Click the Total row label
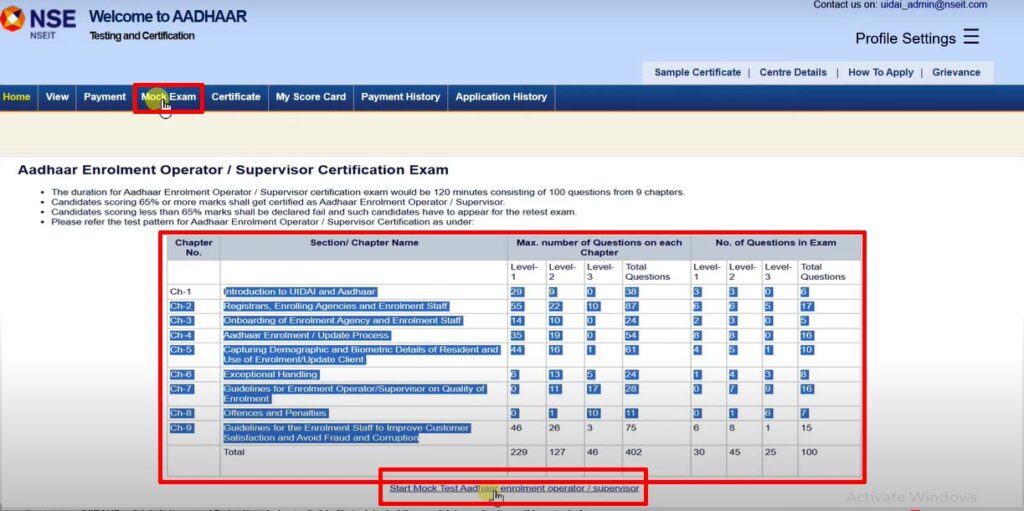 tap(234, 452)
